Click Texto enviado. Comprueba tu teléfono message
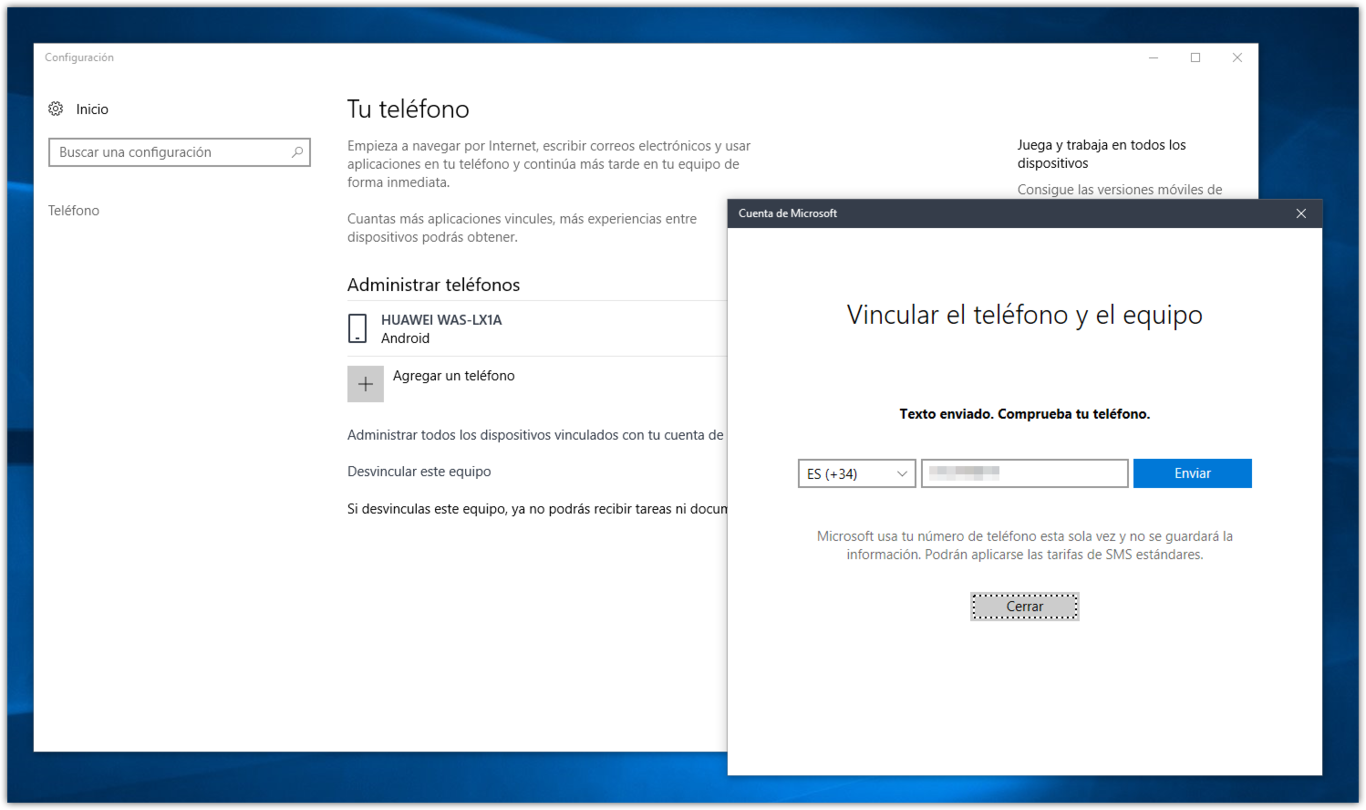This screenshot has height=810, width=1366. point(1025,414)
